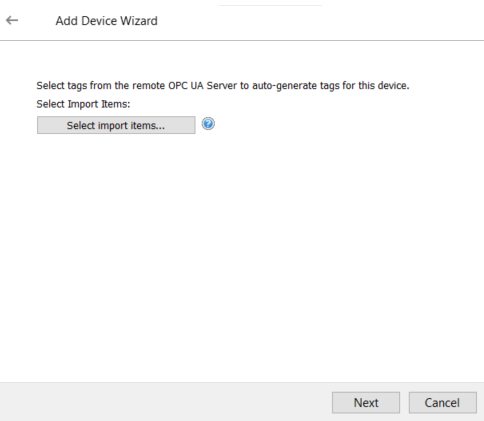Viewport: 484px width, 421px height.
Task: Open help for Select Import Items
Action: (x=208, y=124)
